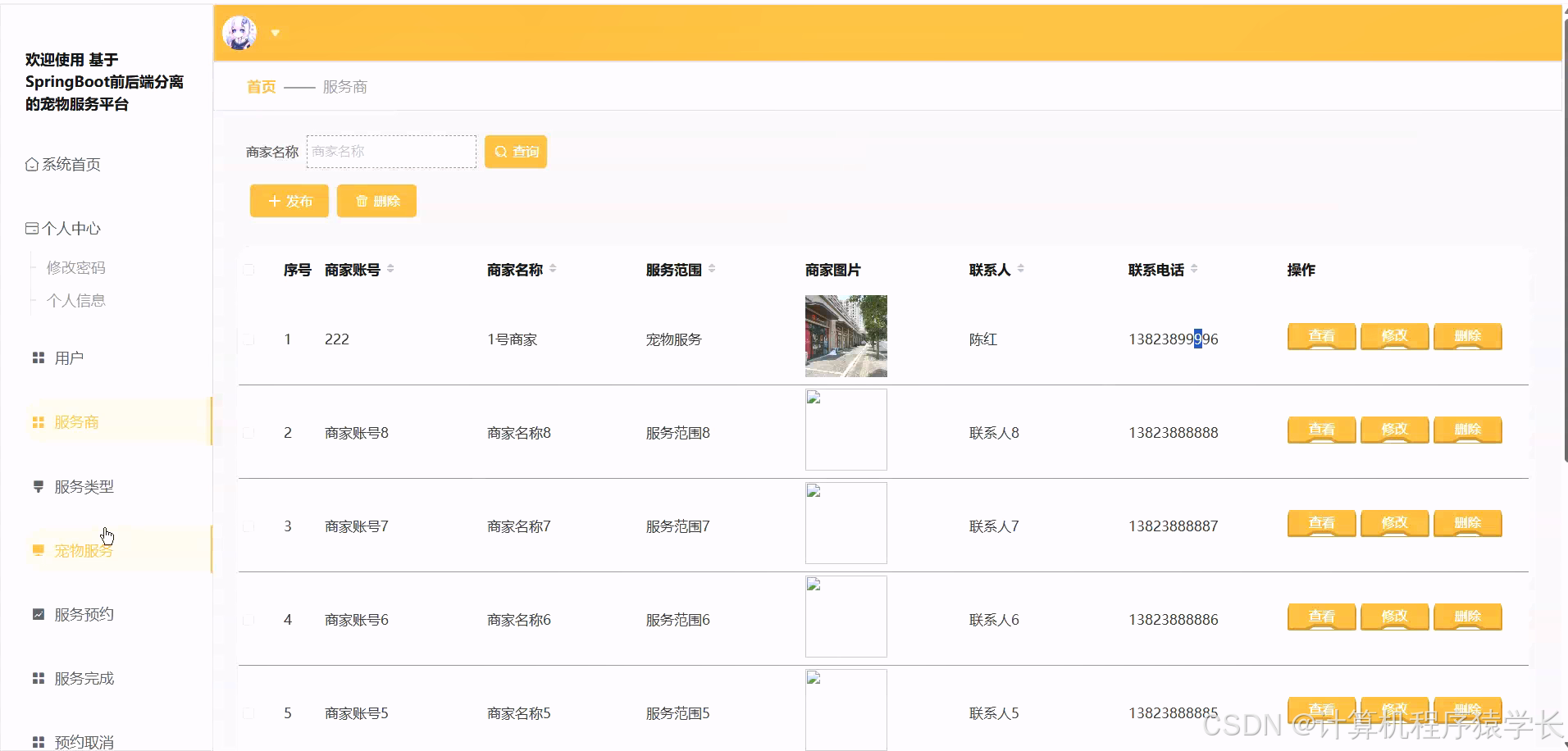Click the grid icon beside 用户
Image resolution: width=1568 pixels, height=751 pixels.
(38, 358)
